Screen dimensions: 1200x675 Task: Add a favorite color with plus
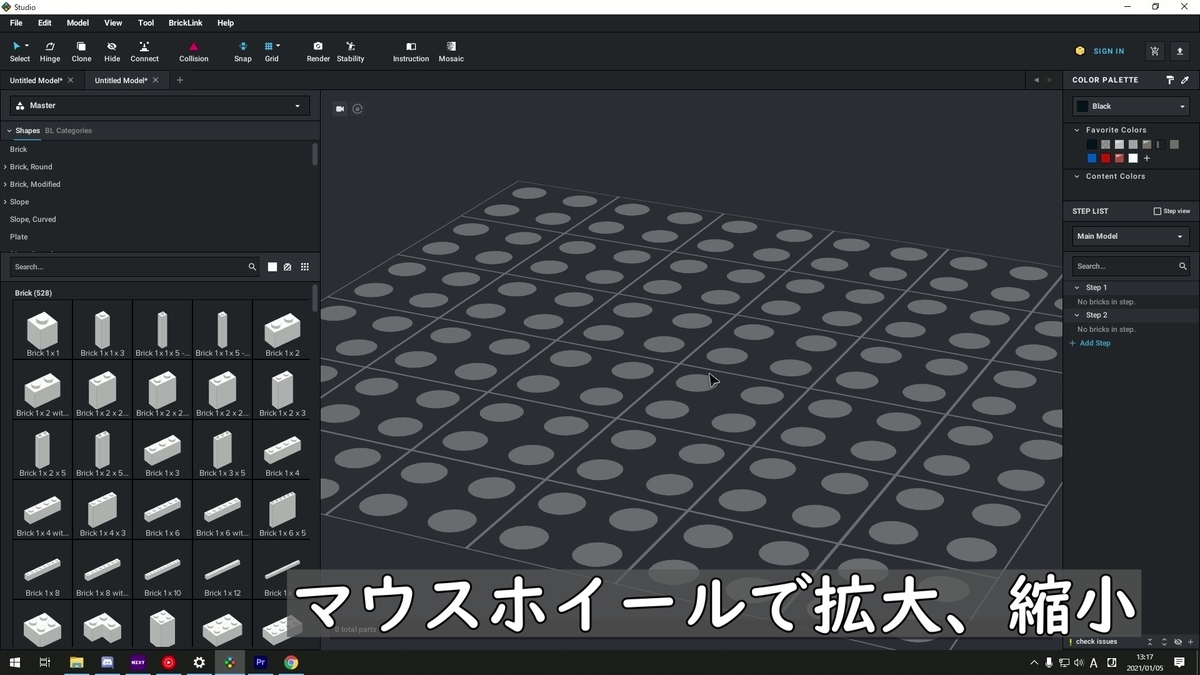[1147, 158]
